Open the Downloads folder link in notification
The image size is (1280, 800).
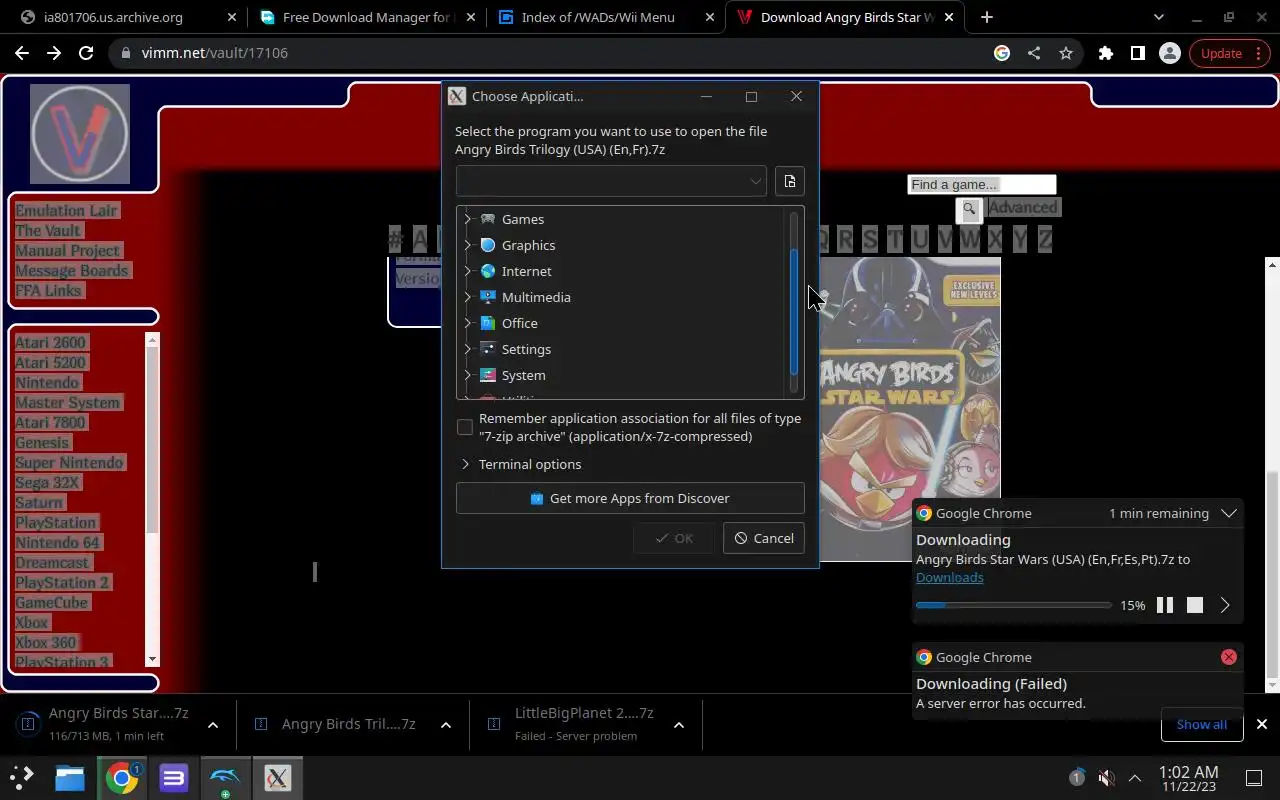tap(949, 577)
